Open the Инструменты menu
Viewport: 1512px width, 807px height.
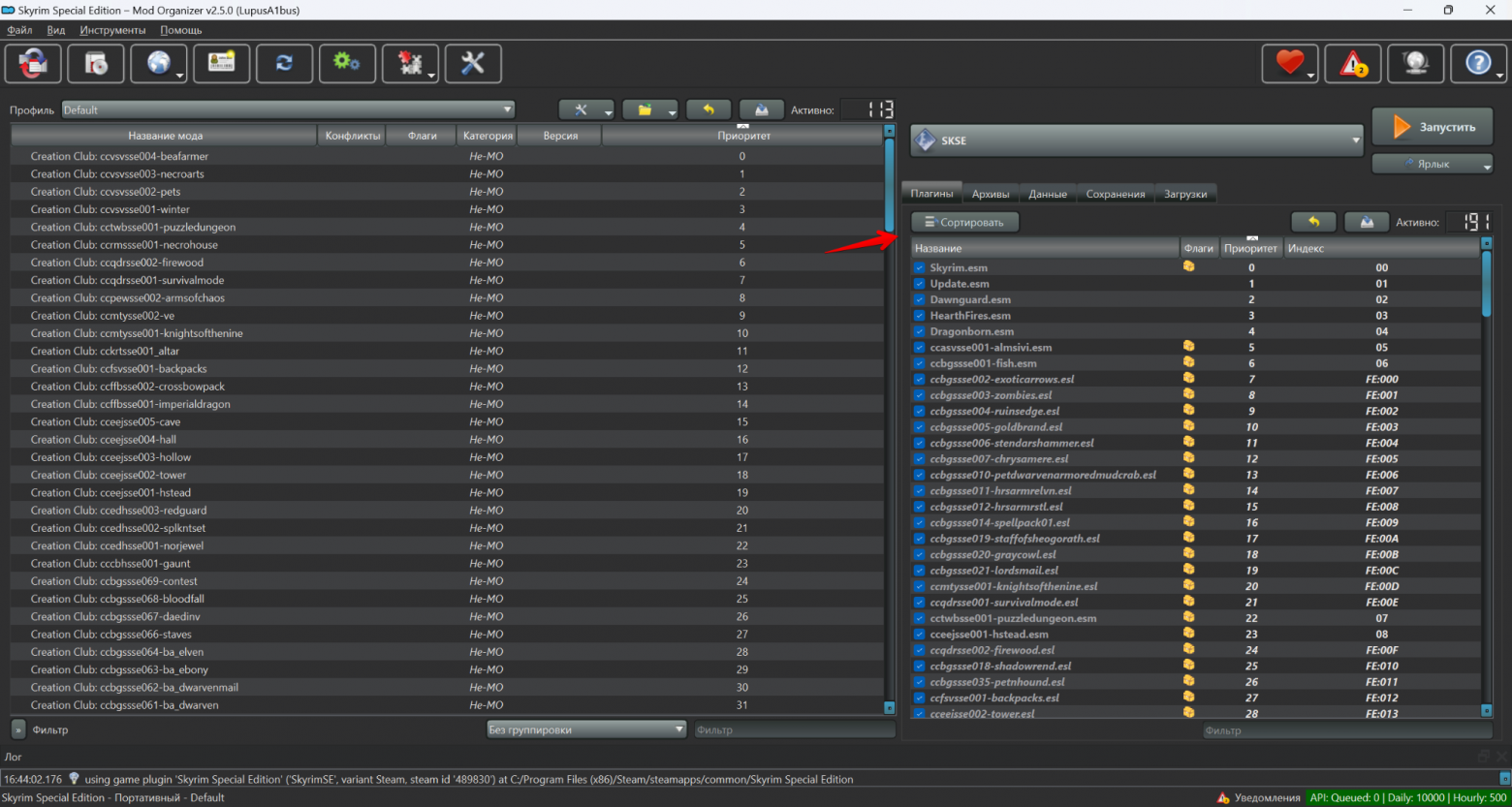(x=112, y=30)
